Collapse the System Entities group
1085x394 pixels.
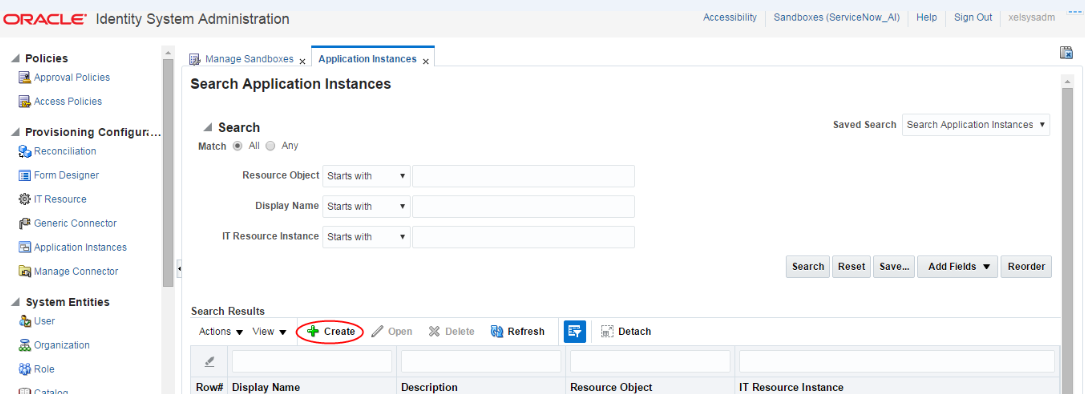click(x=15, y=303)
